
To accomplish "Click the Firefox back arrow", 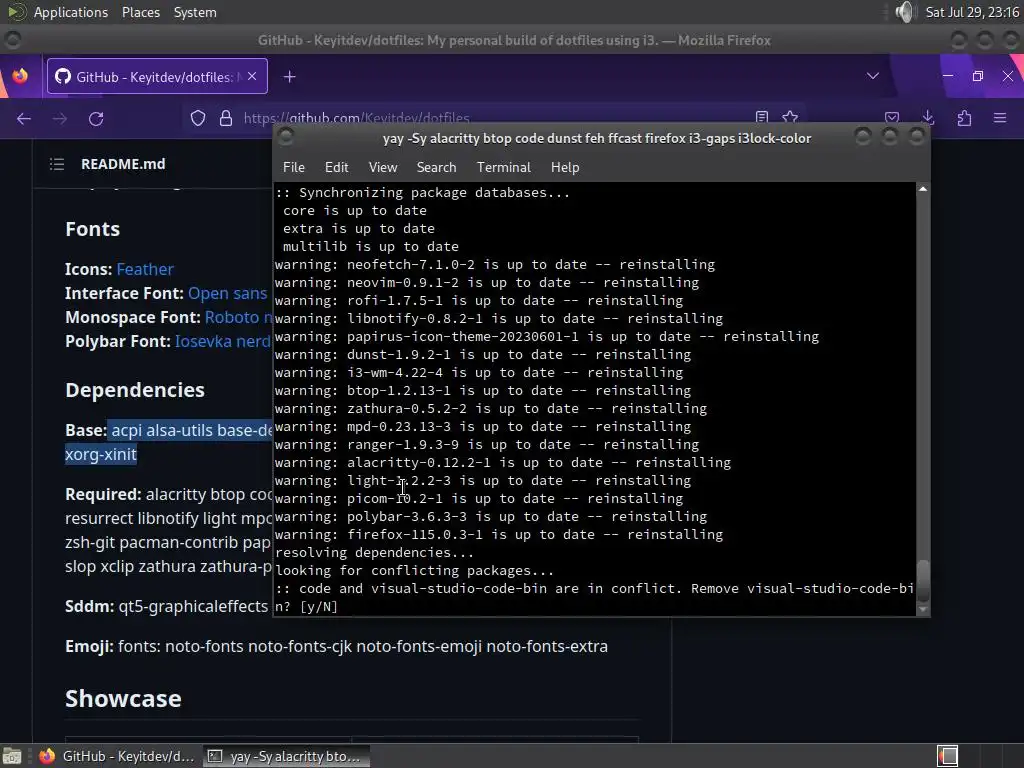I will (24, 119).
